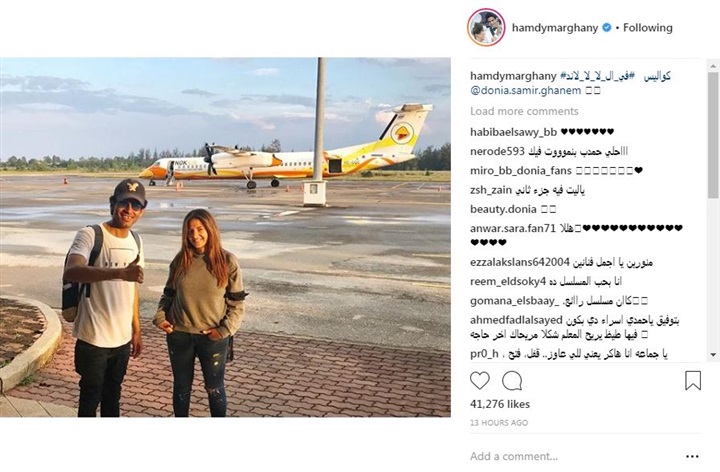View the 41,276 likes list
Viewport: 720px width, 472px height.
tap(500, 404)
